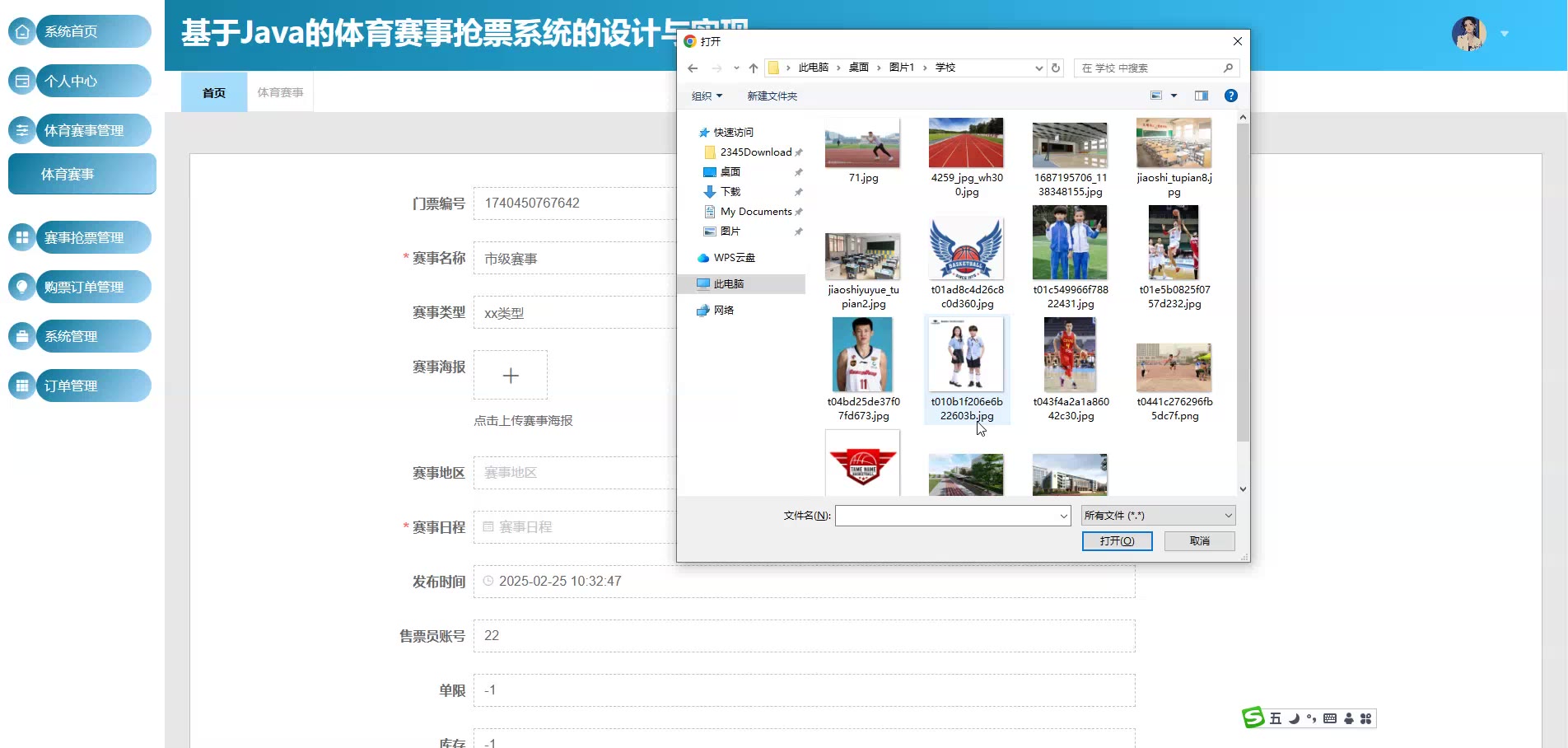Viewport: 1568px width, 748px height.
Task: Click the bulb icon beside 购票订单管理
Action: pyautogui.click(x=22, y=287)
